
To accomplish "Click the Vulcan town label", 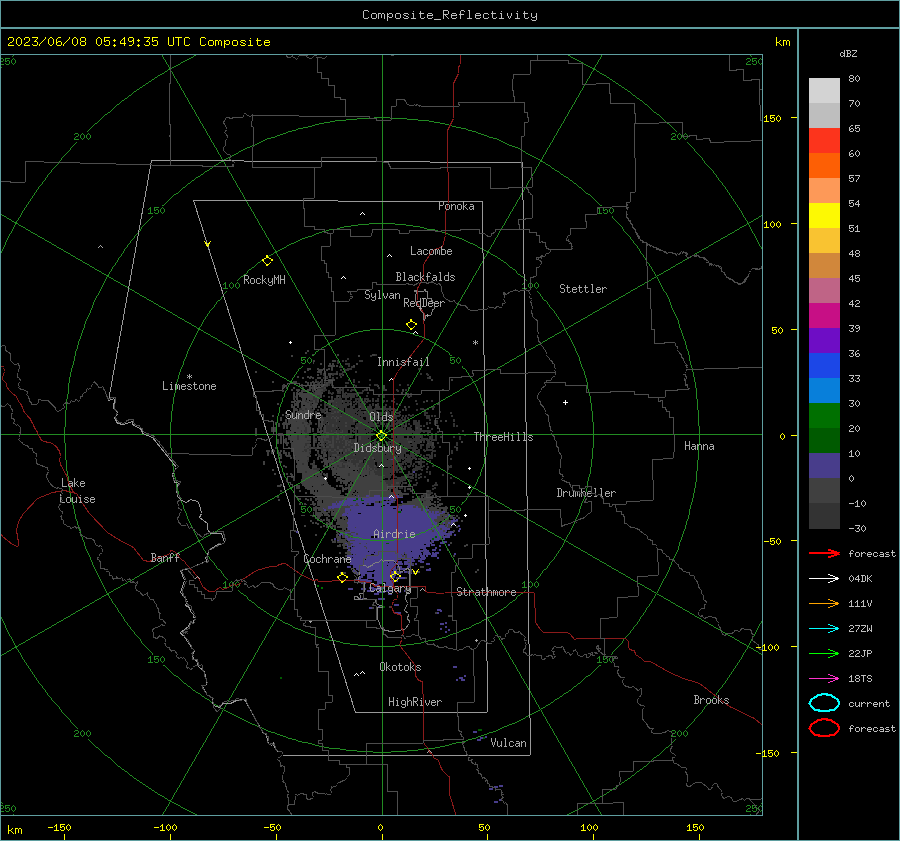I will [x=509, y=743].
